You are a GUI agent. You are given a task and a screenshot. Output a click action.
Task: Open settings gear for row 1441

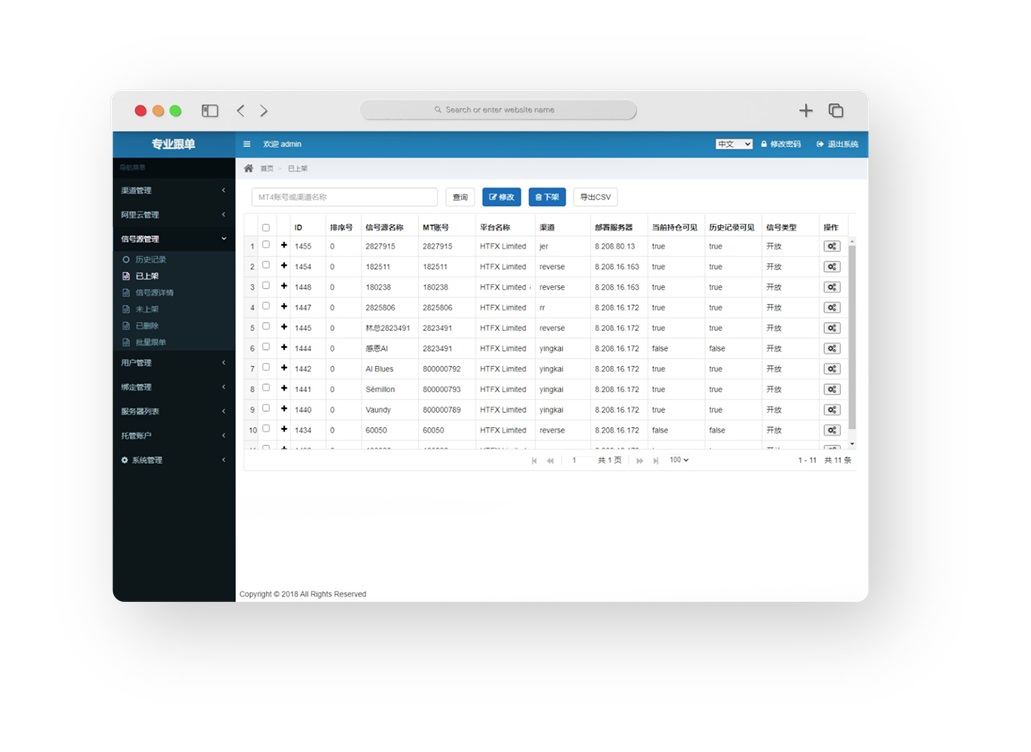(832, 388)
